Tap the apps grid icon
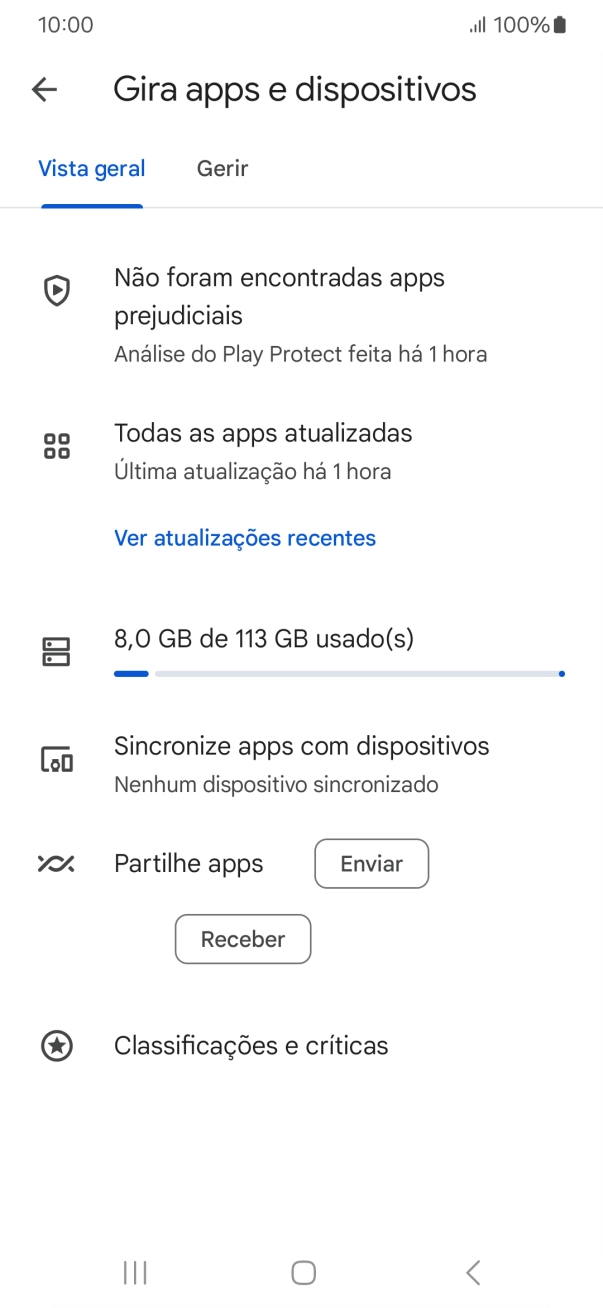Image resolution: width=603 pixels, height=1308 pixels. tap(57, 447)
